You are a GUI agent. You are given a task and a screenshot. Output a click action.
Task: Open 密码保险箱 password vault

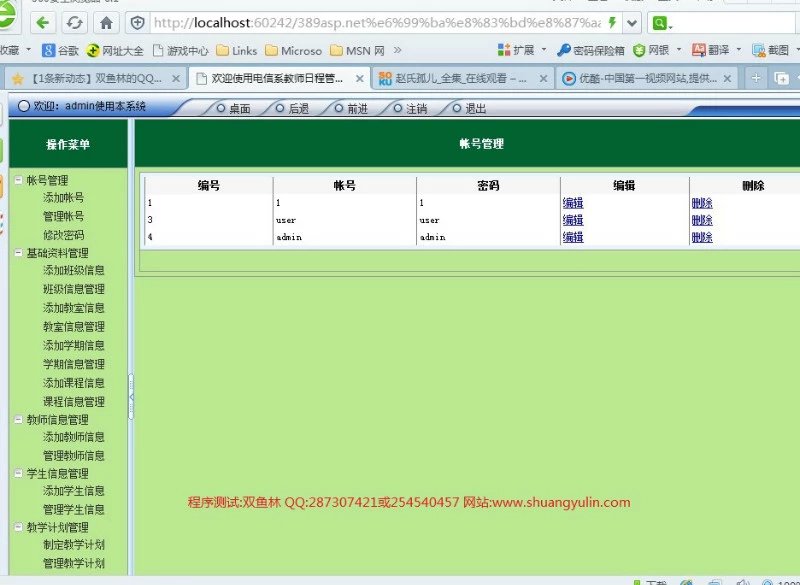pyautogui.click(x=591, y=50)
